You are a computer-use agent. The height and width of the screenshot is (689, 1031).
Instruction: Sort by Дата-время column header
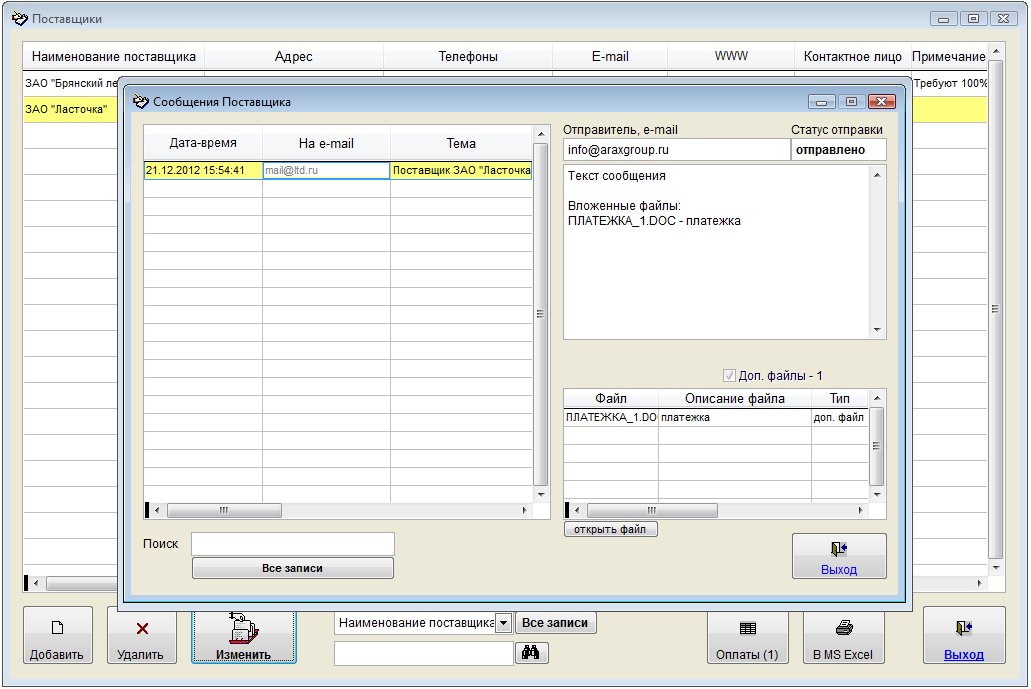coord(203,143)
